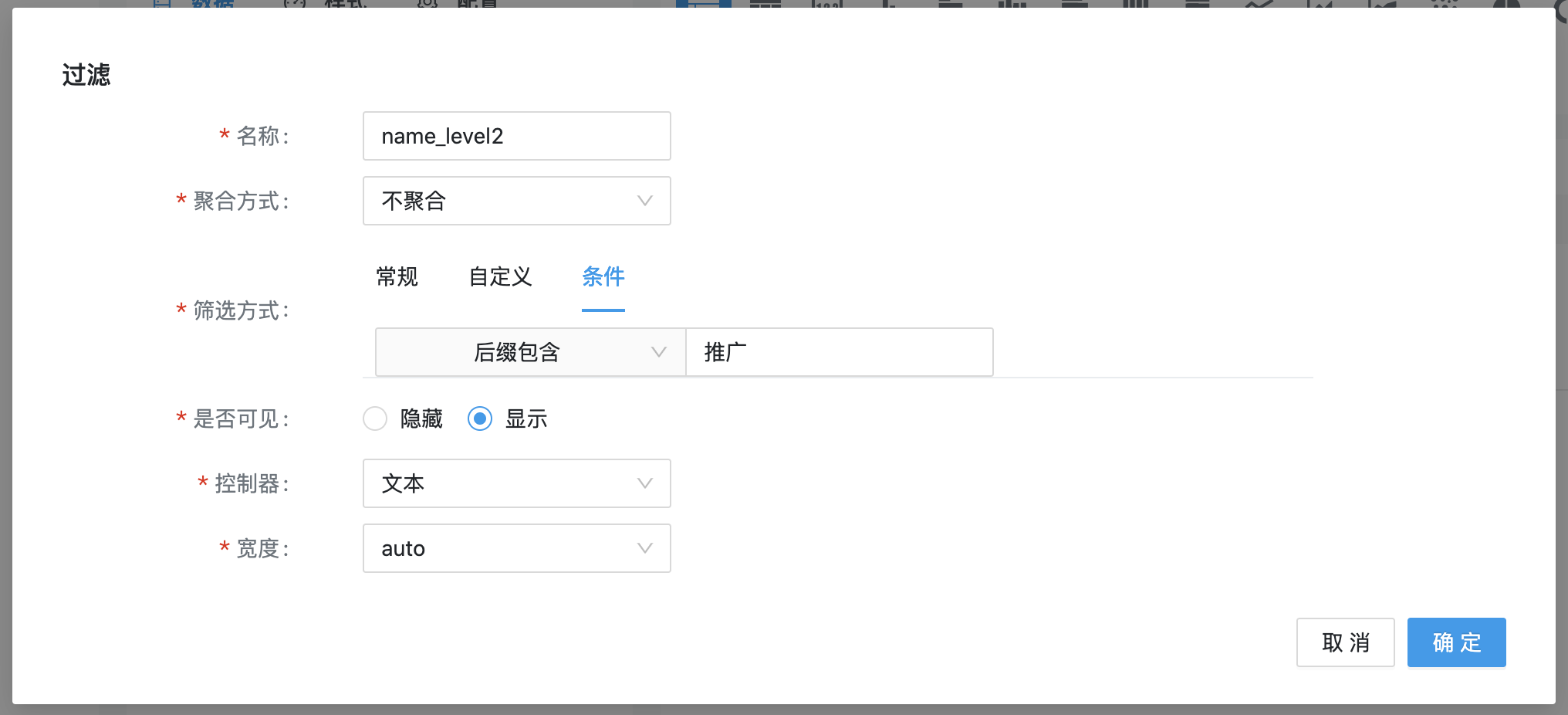Open the 聚合方式 dropdown showing 不聚合

click(517, 201)
